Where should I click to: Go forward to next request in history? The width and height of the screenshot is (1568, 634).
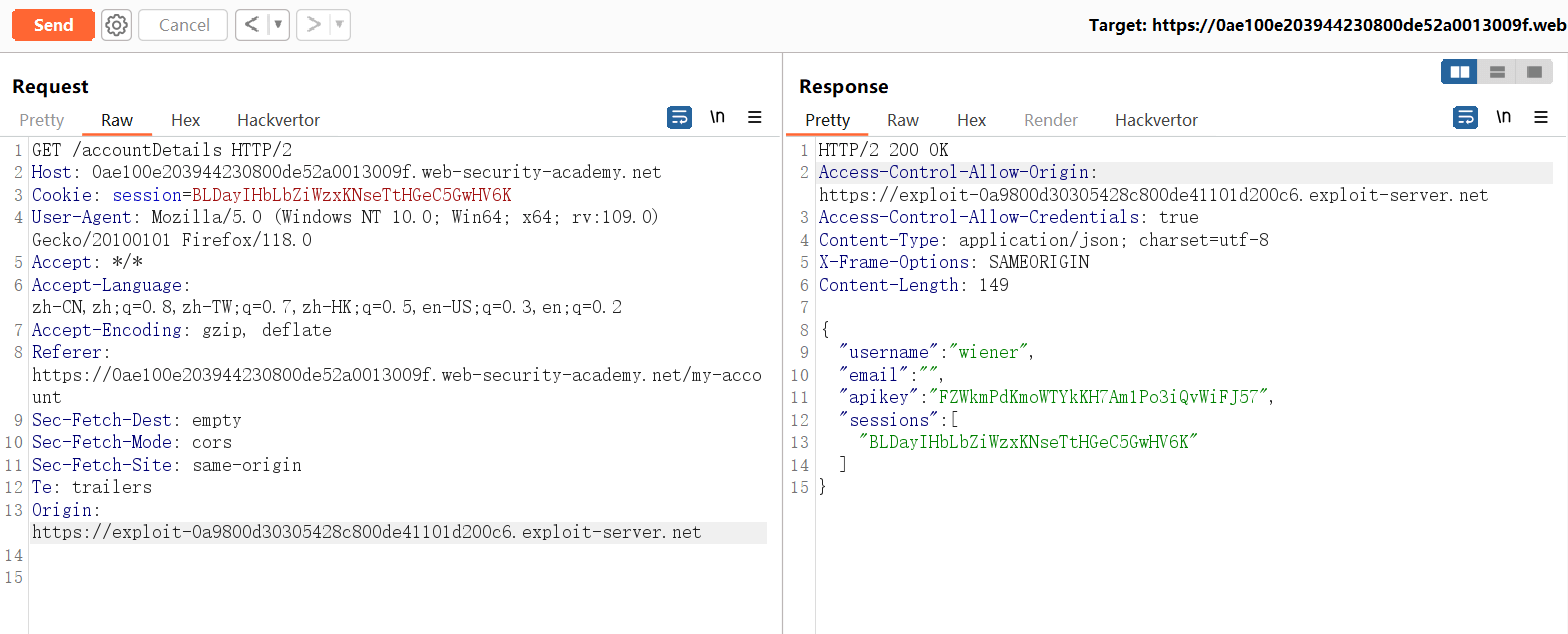click(314, 25)
